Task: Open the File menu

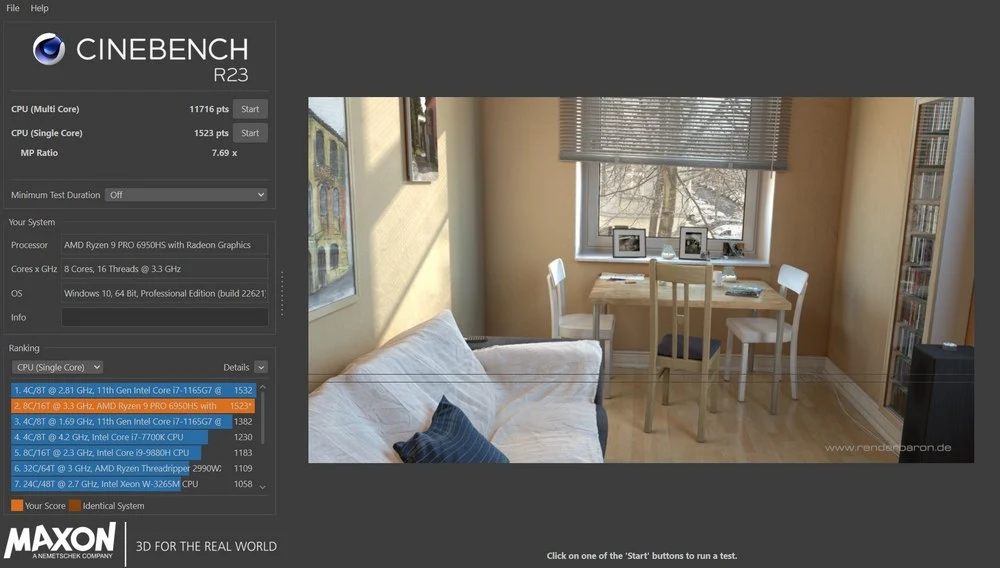Action: tap(13, 8)
